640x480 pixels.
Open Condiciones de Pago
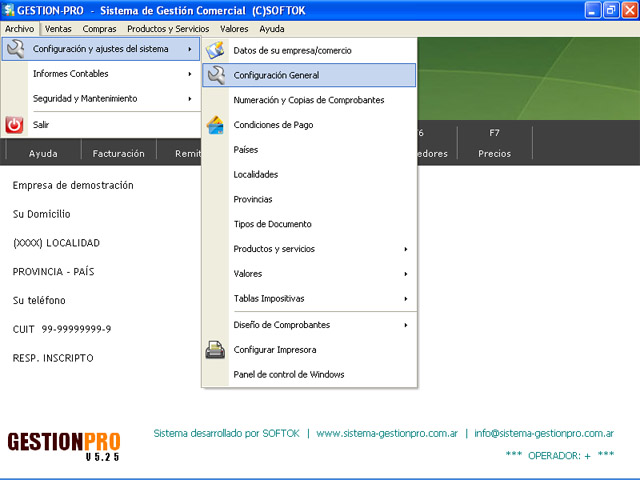click(x=309, y=125)
